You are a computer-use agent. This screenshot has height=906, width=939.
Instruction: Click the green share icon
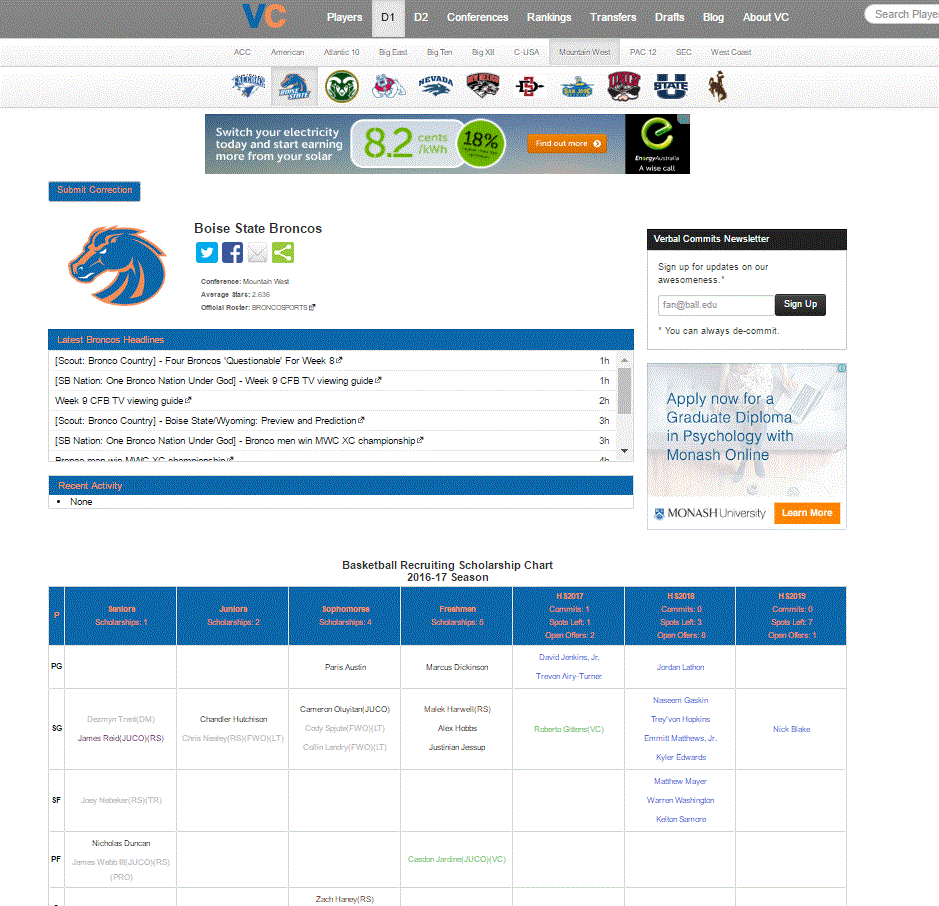point(283,253)
